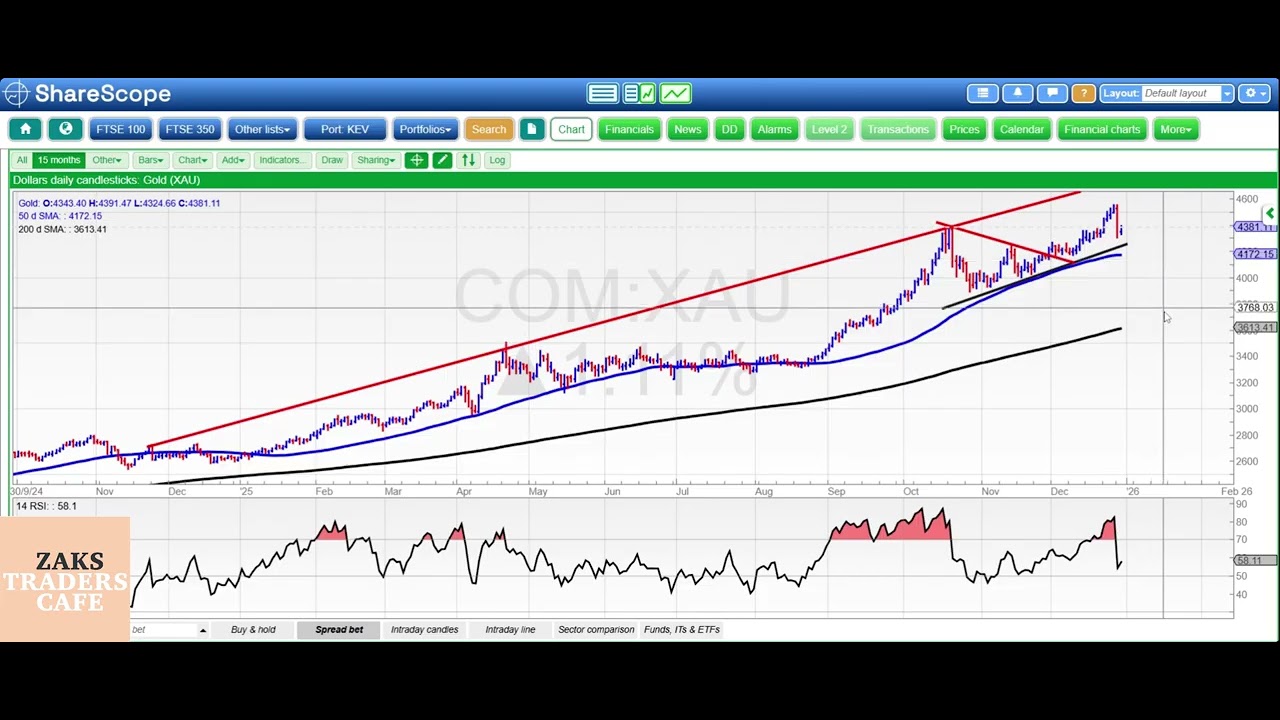Open the list menu icon in header
Image resolution: width=1280 pixels, height=720 pixels.
coord(983,93)
